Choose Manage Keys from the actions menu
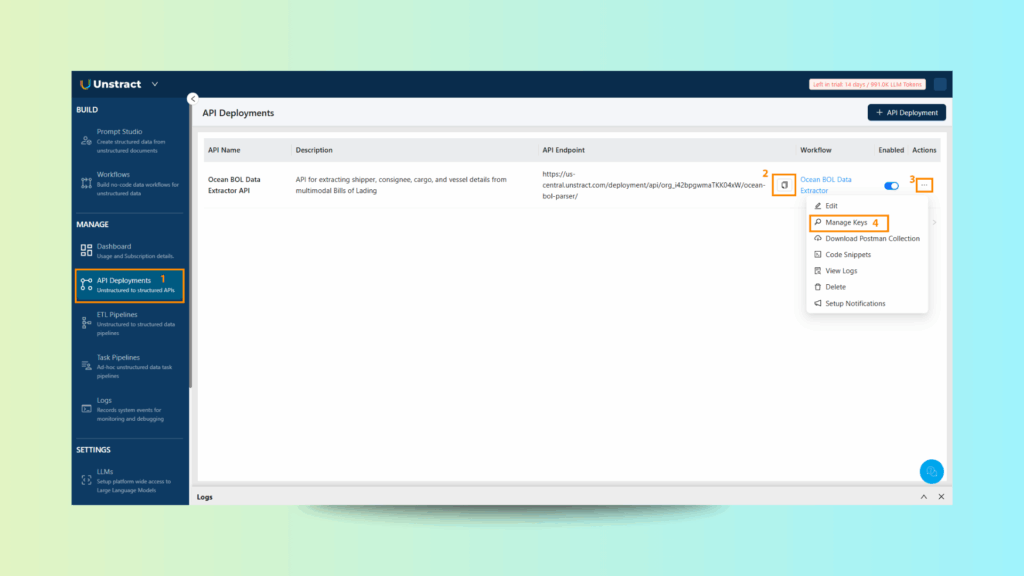Viewport: 1024px width, 576px height. (x=846, y=222)
